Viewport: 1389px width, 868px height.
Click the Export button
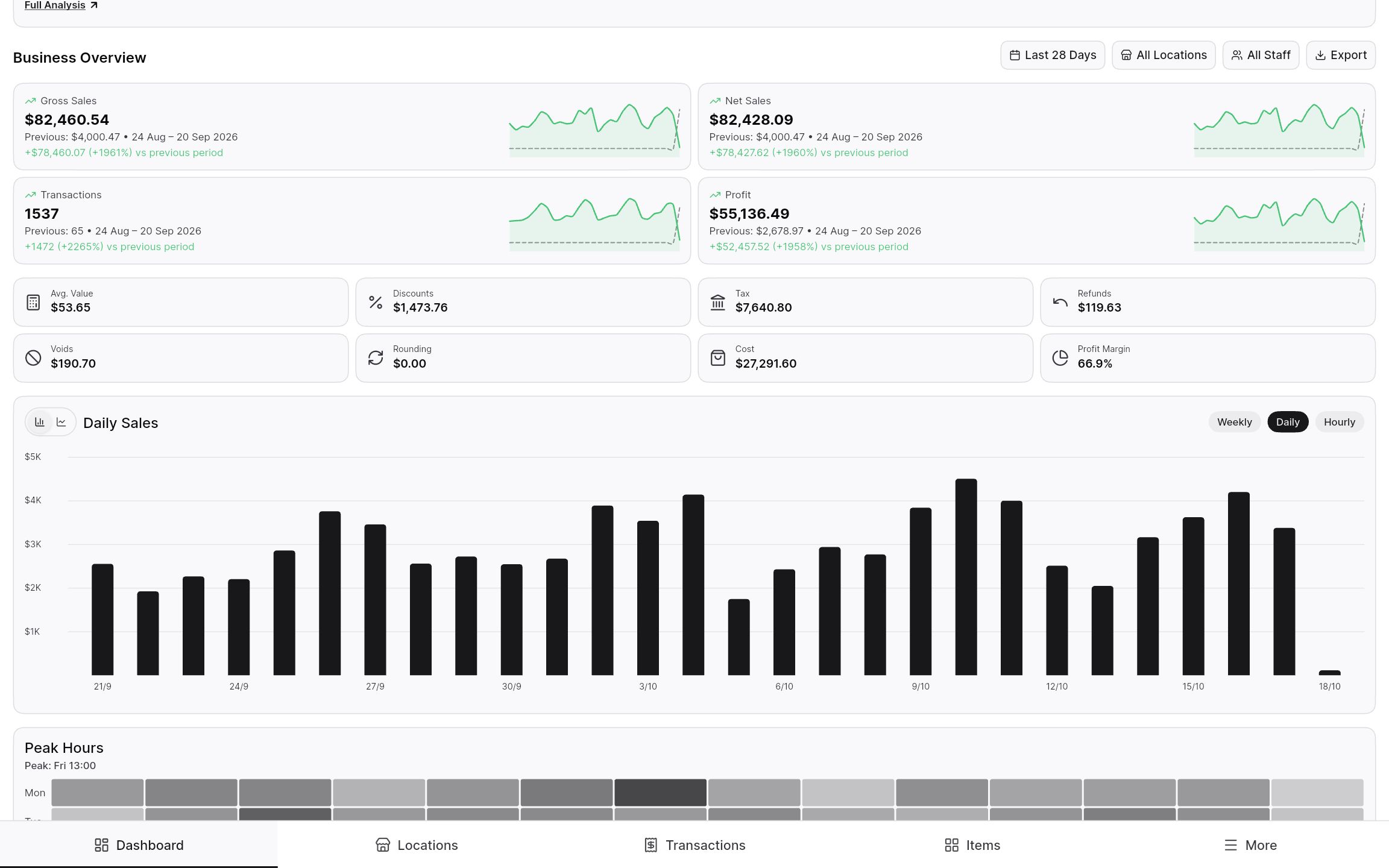[1341, 55]
